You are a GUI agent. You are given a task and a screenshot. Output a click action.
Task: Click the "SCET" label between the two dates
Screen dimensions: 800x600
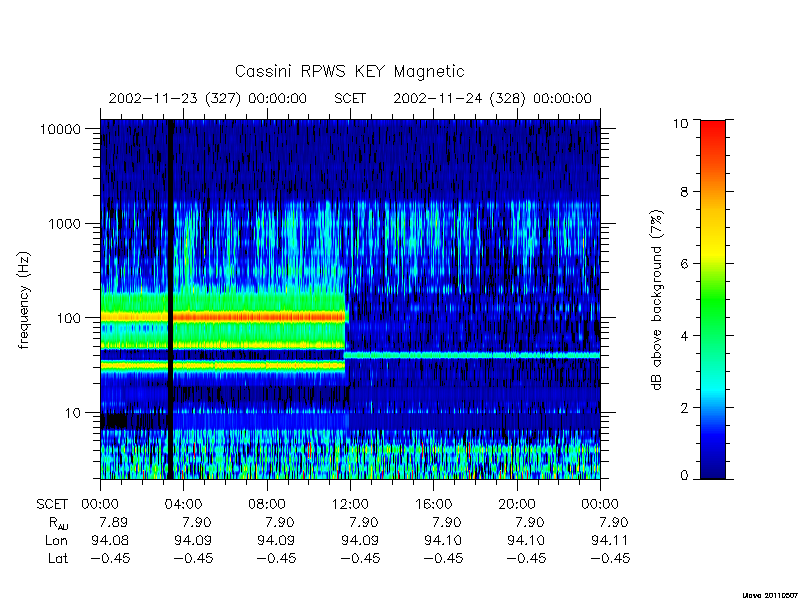[350, 98]
